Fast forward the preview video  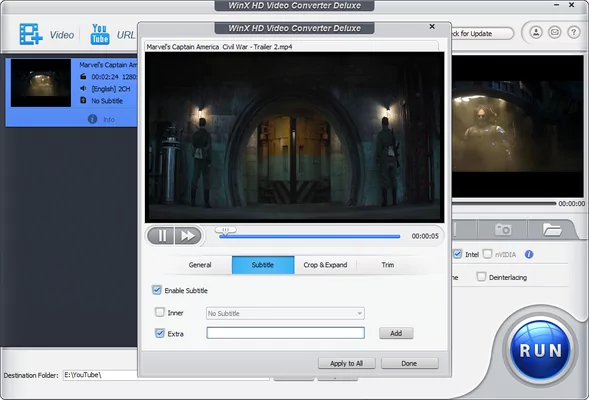(188, 236)
